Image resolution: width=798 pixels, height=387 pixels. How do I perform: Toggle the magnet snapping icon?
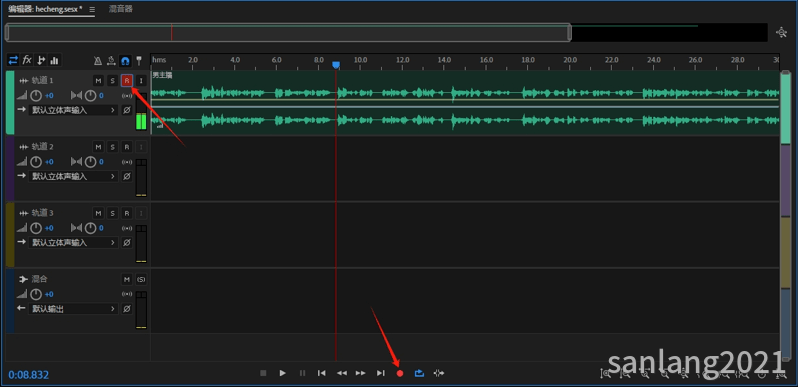click(125, 61)
